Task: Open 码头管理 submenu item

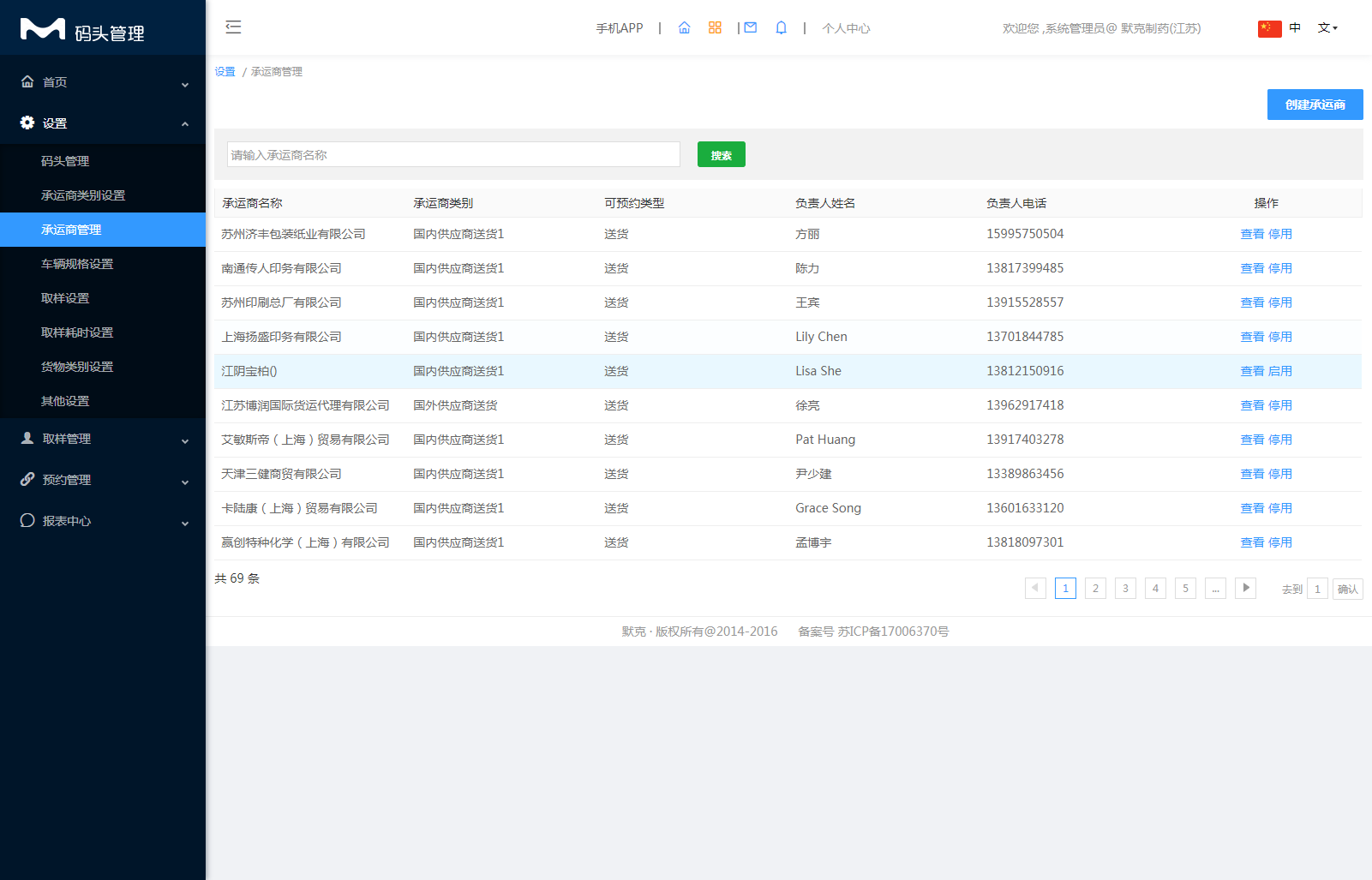Action: point(103,161)
